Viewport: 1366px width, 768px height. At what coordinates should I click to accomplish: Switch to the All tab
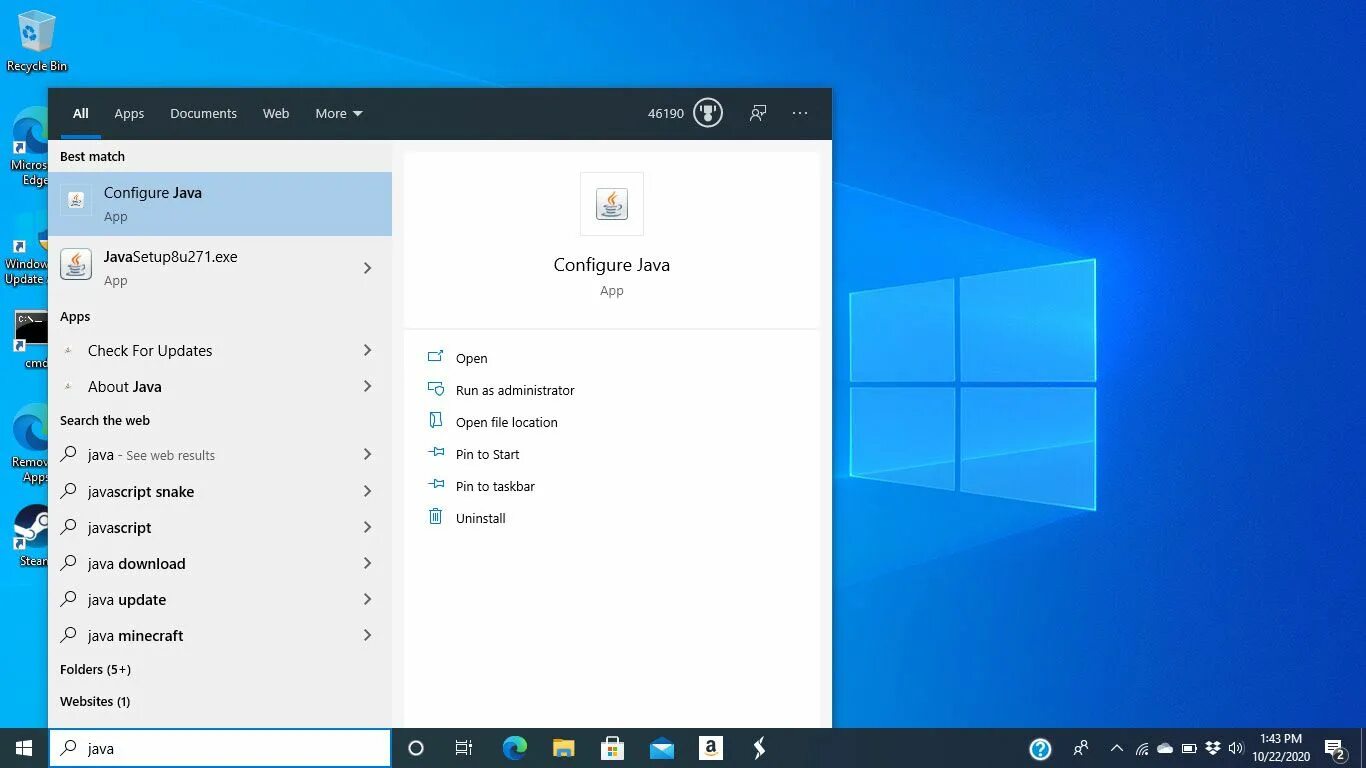click(x=81, y=113)
